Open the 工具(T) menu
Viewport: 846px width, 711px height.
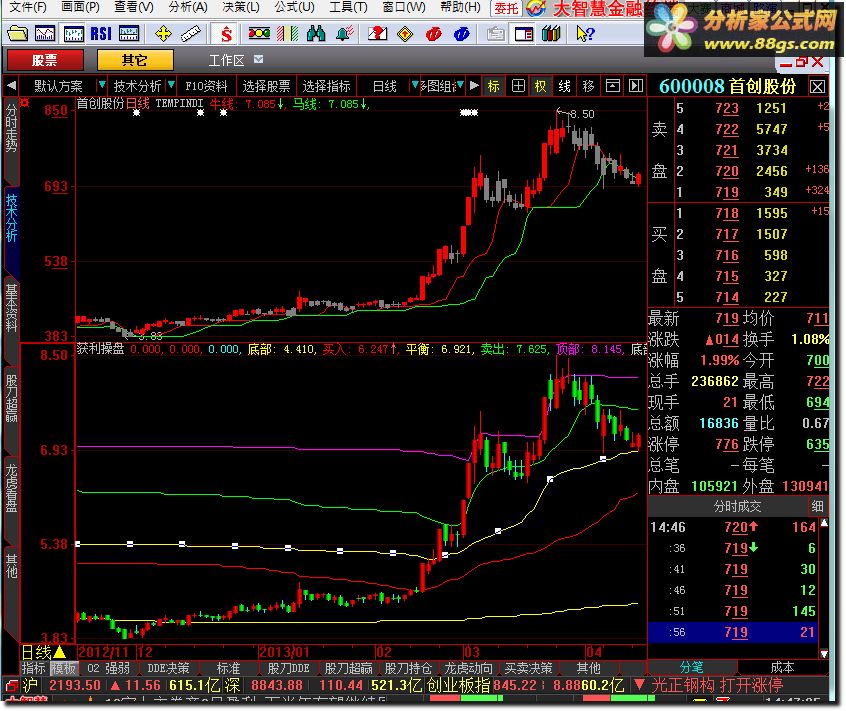click(x=348, y=7)
